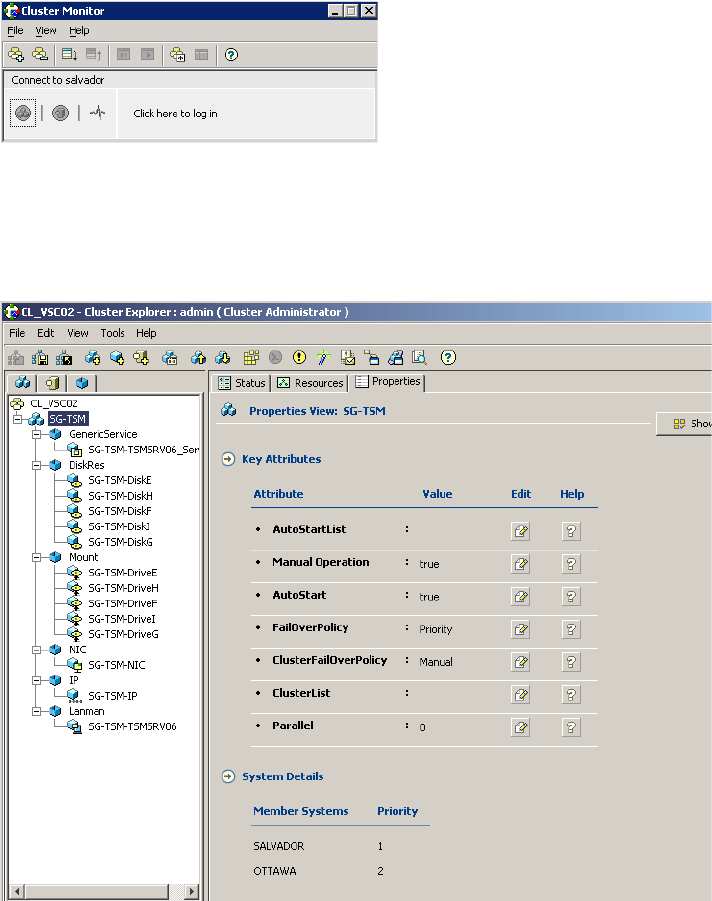Collapse the DiskRes tree node
The width and height of the screenshot is (712, 901).
[37, 465]
